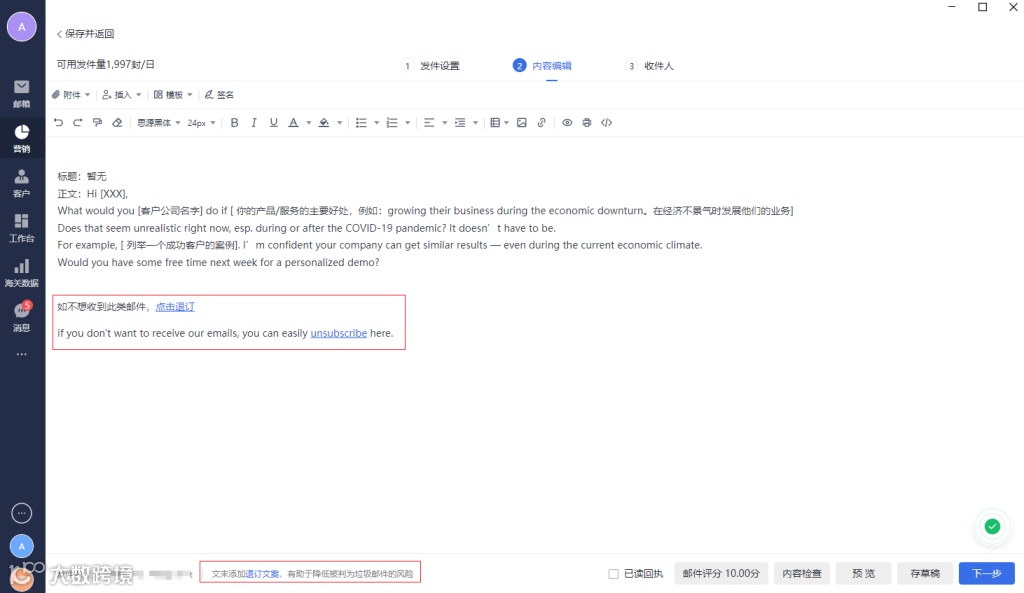Click the 存草稿 save draft button
Image resolution: width=1024 pixels, height=593 pixels.
coord(925,573)
